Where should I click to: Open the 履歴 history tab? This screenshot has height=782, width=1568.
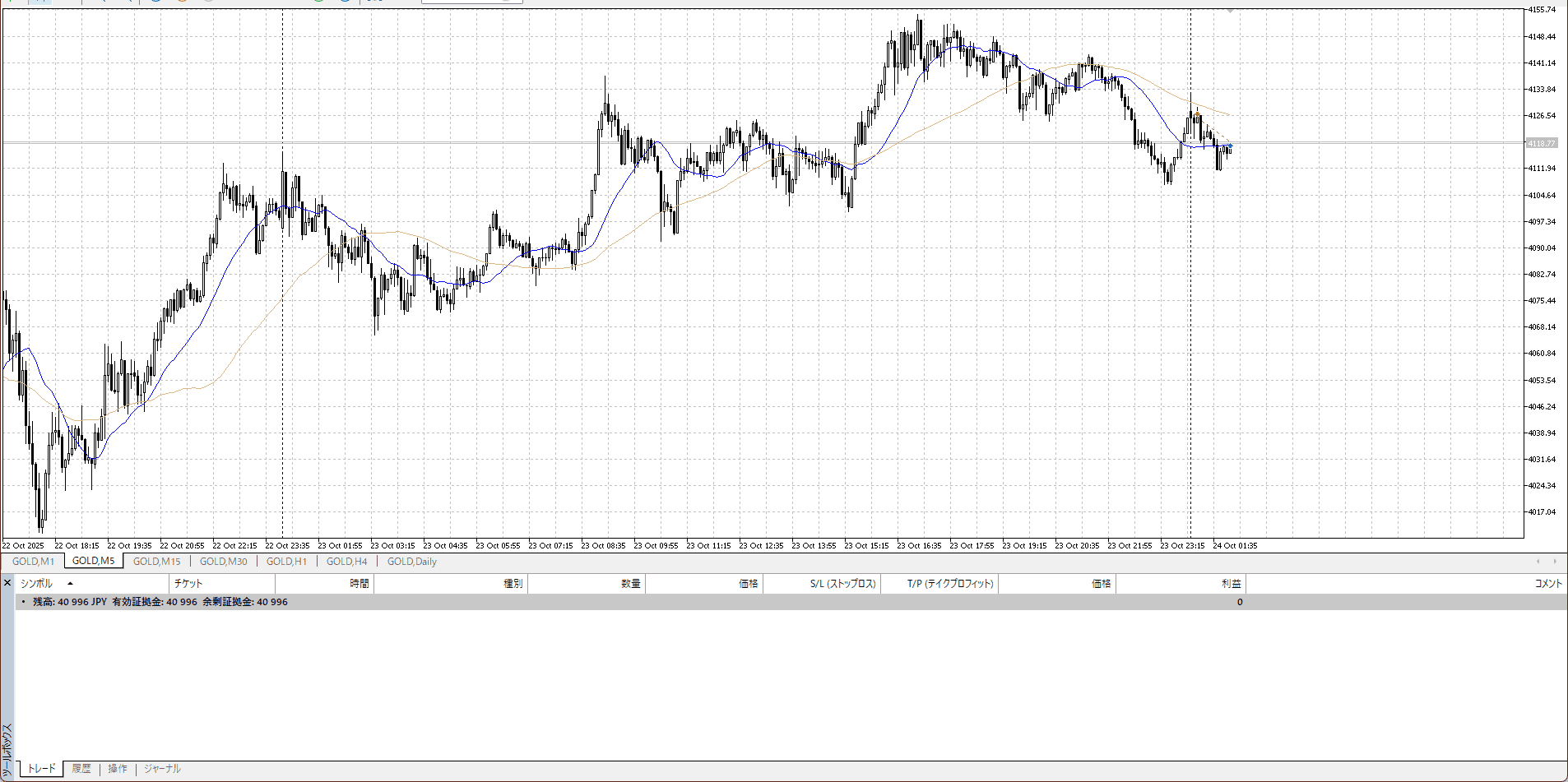81,769
